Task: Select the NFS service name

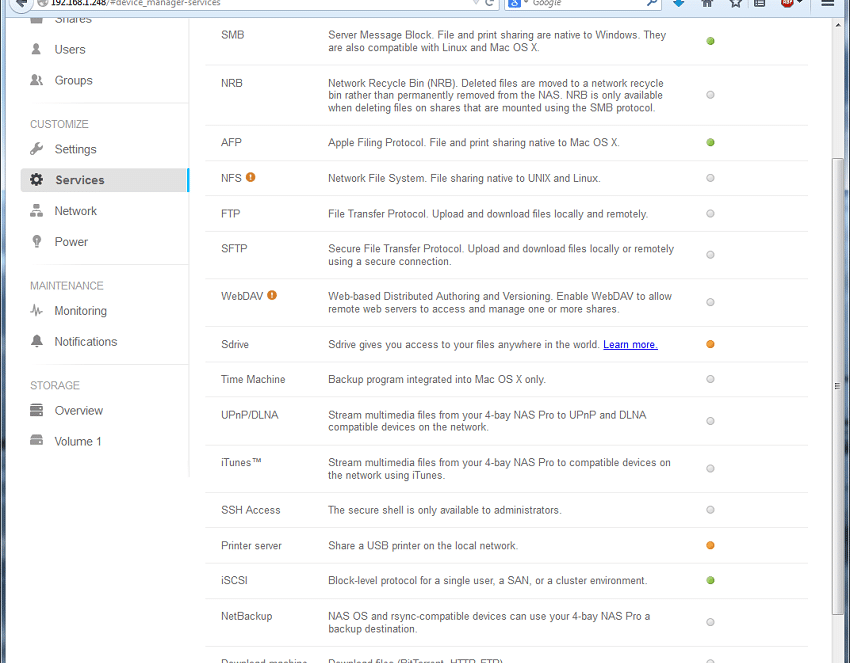Action: point(231,178)
